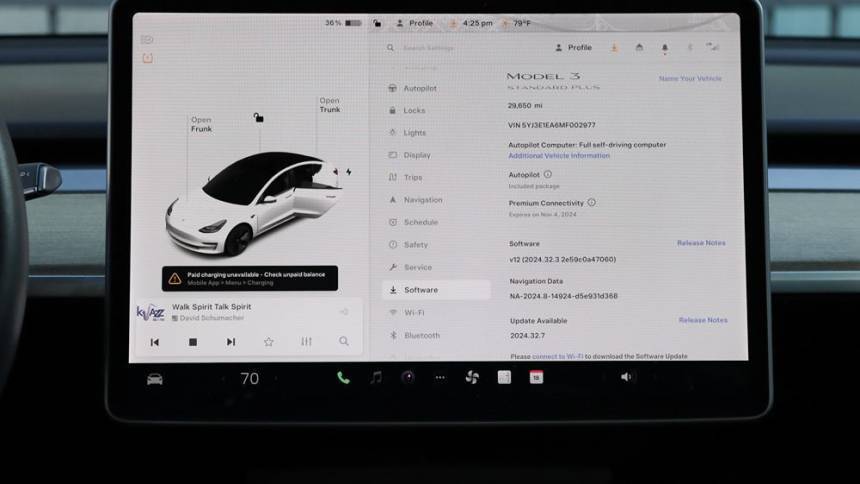Decrease cabin temperature left of 70
The image size is (860, 484).
point(223,379)
